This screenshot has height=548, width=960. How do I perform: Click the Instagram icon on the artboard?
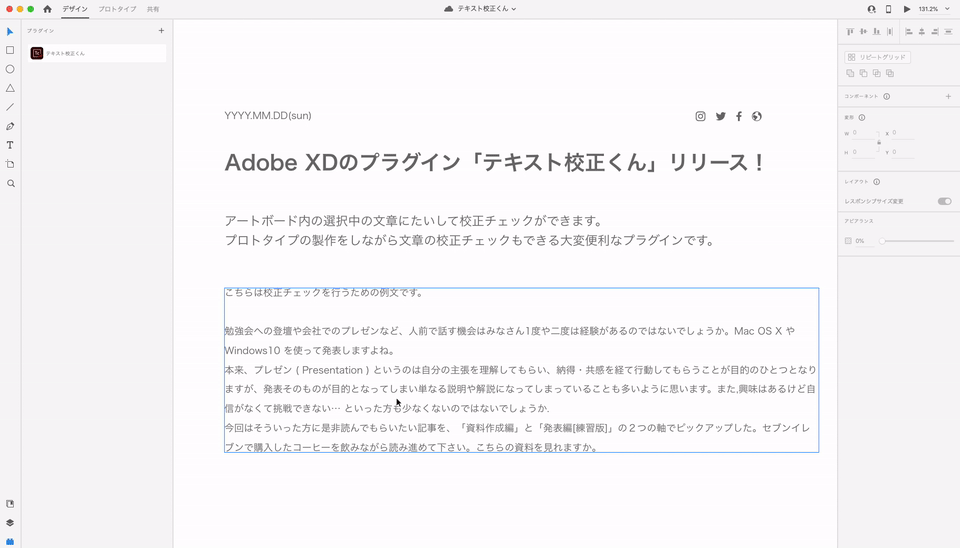(700, 116)
